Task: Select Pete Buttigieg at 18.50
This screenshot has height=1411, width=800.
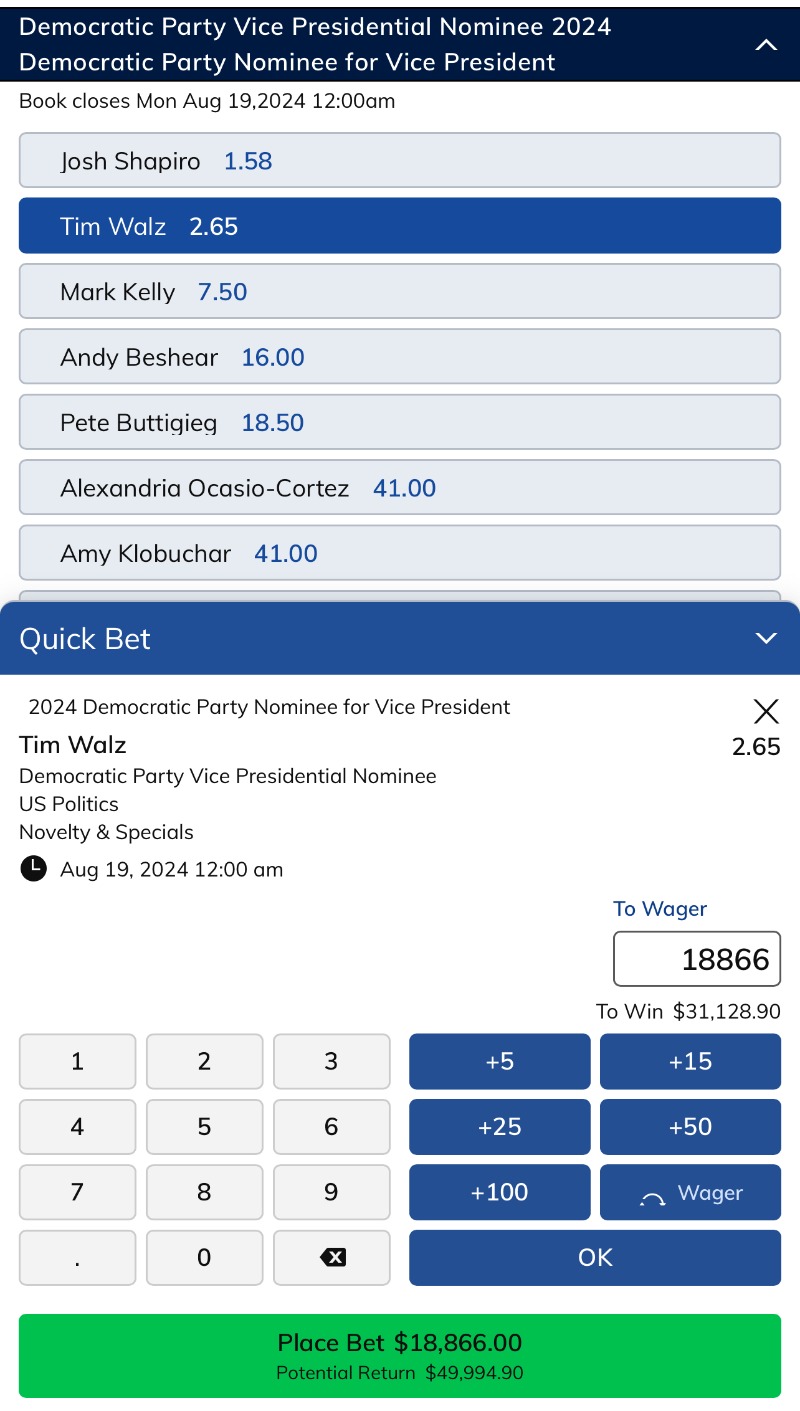Action: (x=399, y=422)
